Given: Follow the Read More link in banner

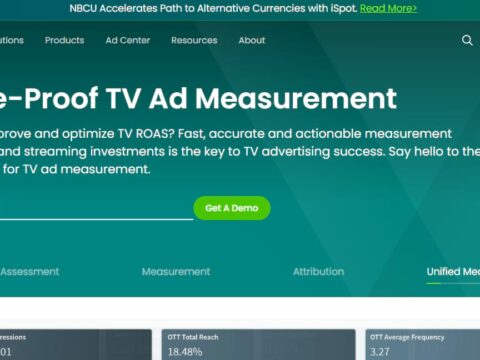Looking at the screenshot, I should (388, 8).
